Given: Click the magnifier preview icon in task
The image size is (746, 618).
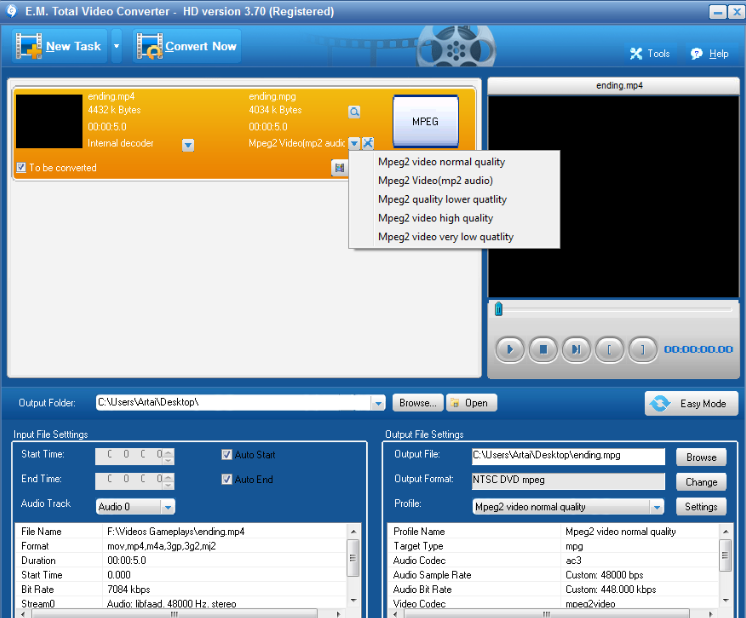Looking at the screenshot, I should click(354, 112).
